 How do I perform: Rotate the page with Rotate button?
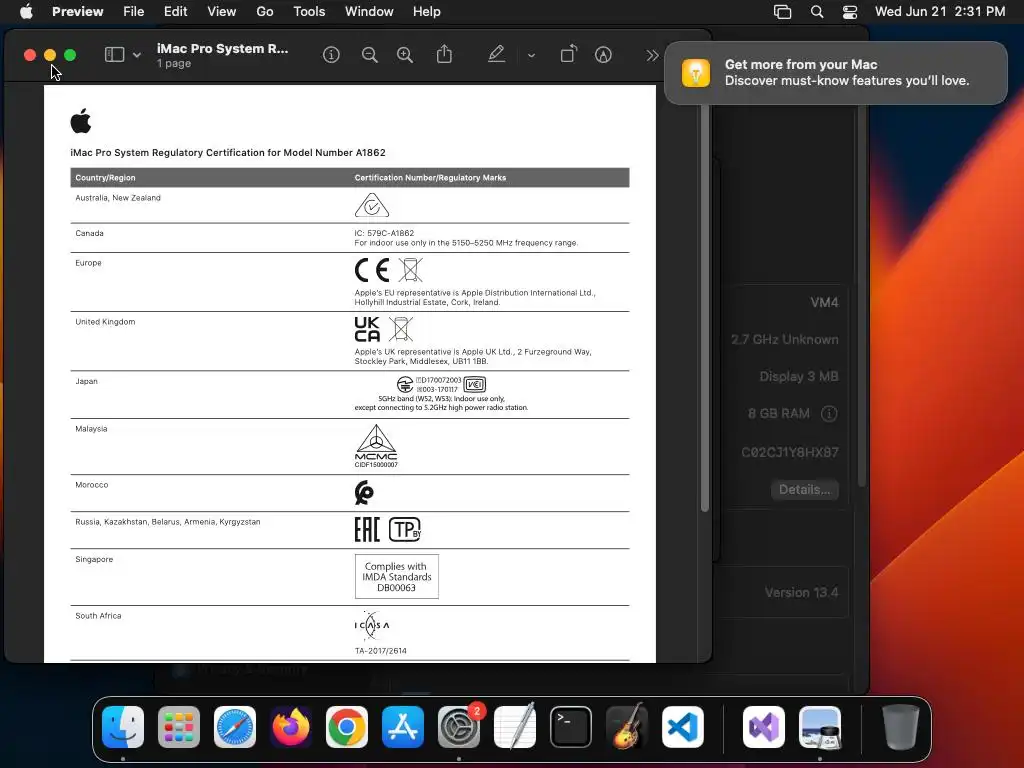(569, 54)
